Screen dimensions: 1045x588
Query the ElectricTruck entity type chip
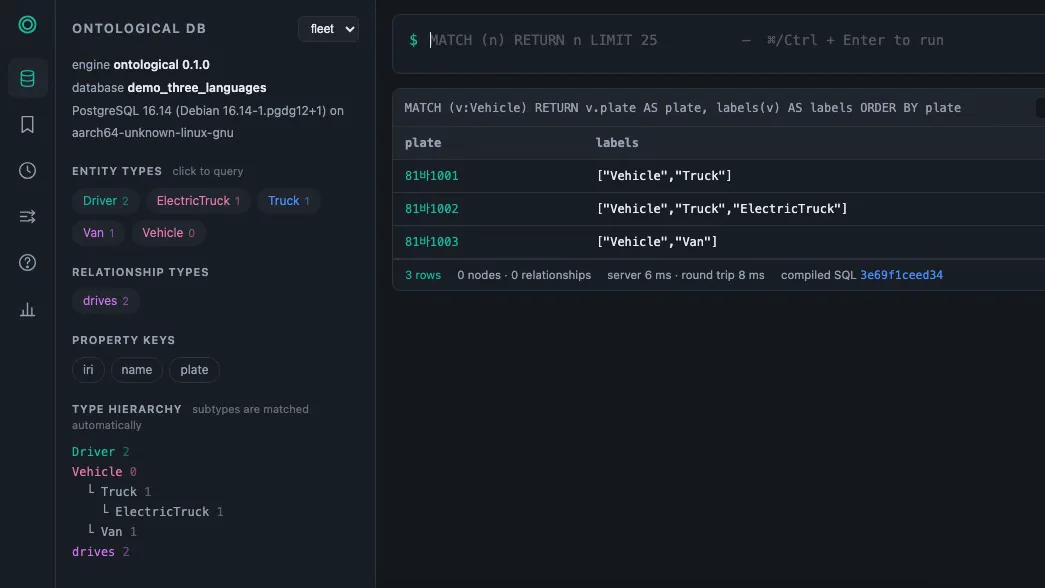point(198,201)
